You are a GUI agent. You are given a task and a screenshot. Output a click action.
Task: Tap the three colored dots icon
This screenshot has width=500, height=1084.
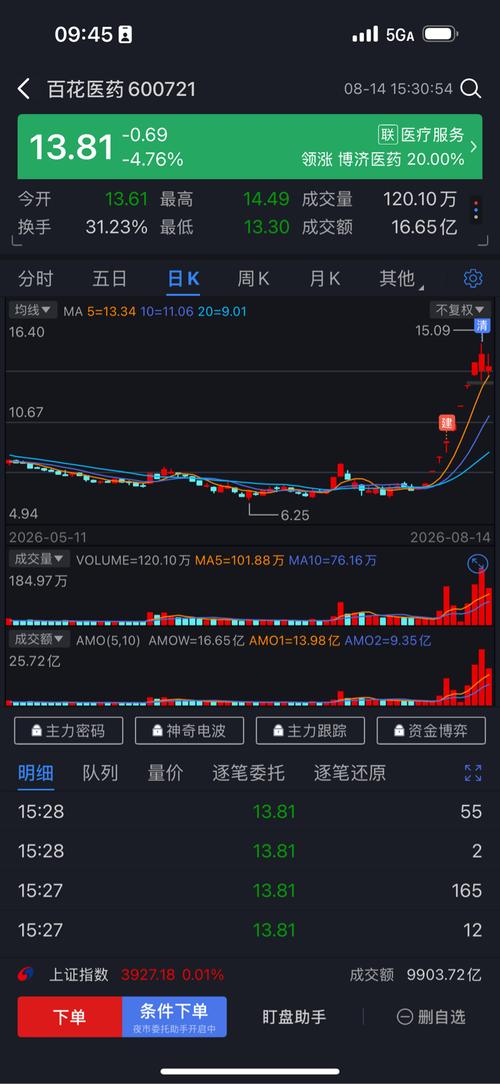[x=475, y=210]
